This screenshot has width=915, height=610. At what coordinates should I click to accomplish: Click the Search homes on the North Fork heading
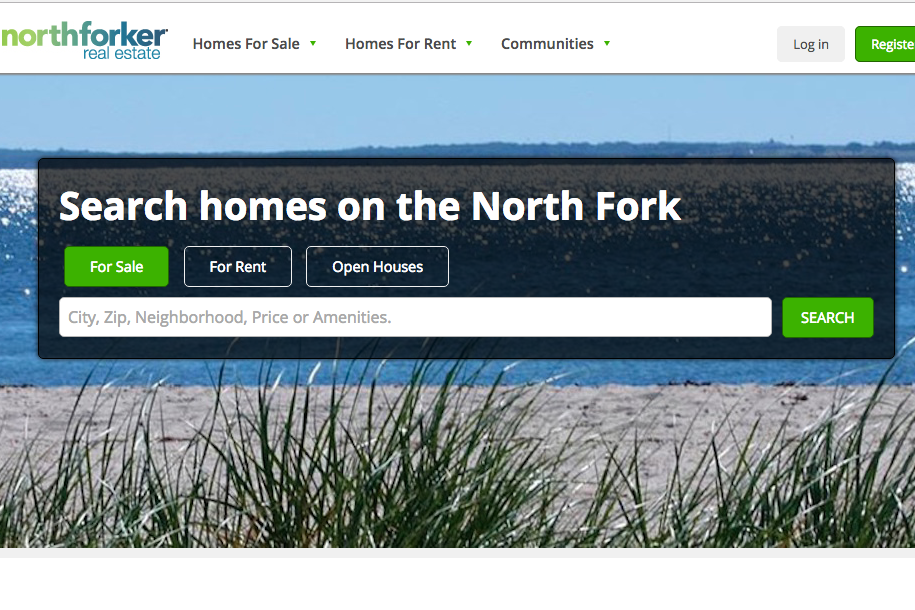click(370, 206)
